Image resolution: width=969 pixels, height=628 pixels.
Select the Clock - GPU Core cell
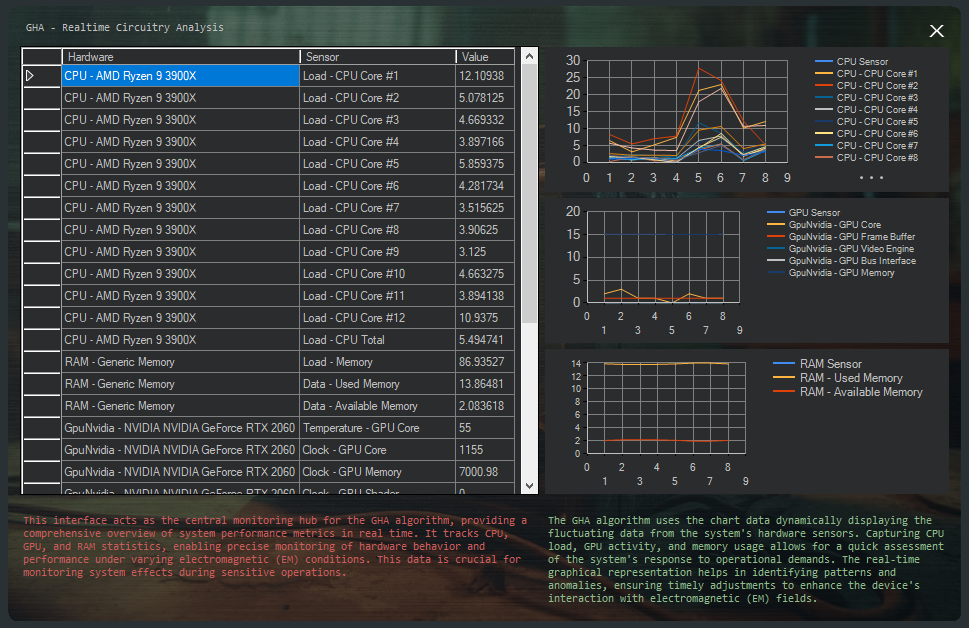378,450
